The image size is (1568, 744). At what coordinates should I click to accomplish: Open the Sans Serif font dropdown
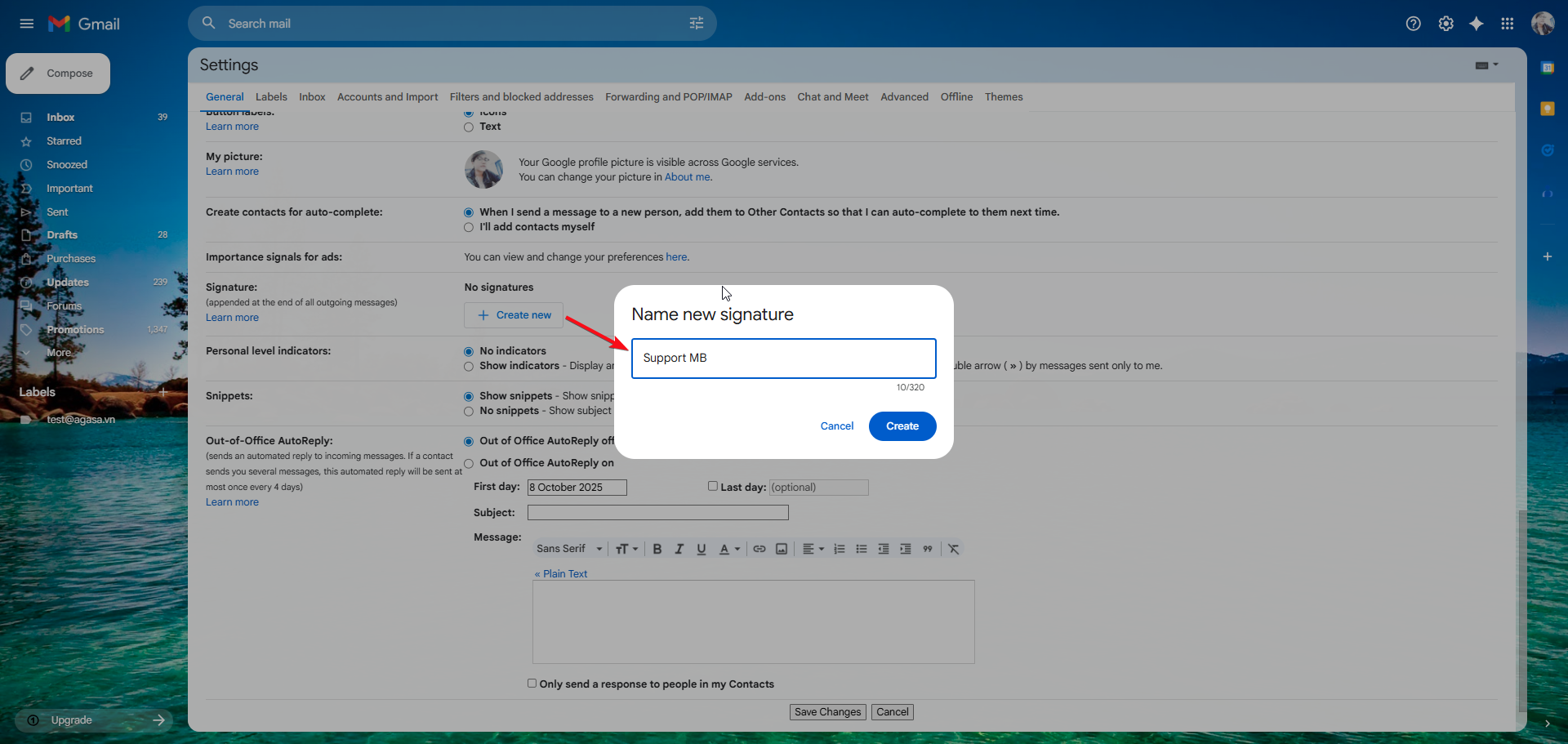click(x=569, y=549)
